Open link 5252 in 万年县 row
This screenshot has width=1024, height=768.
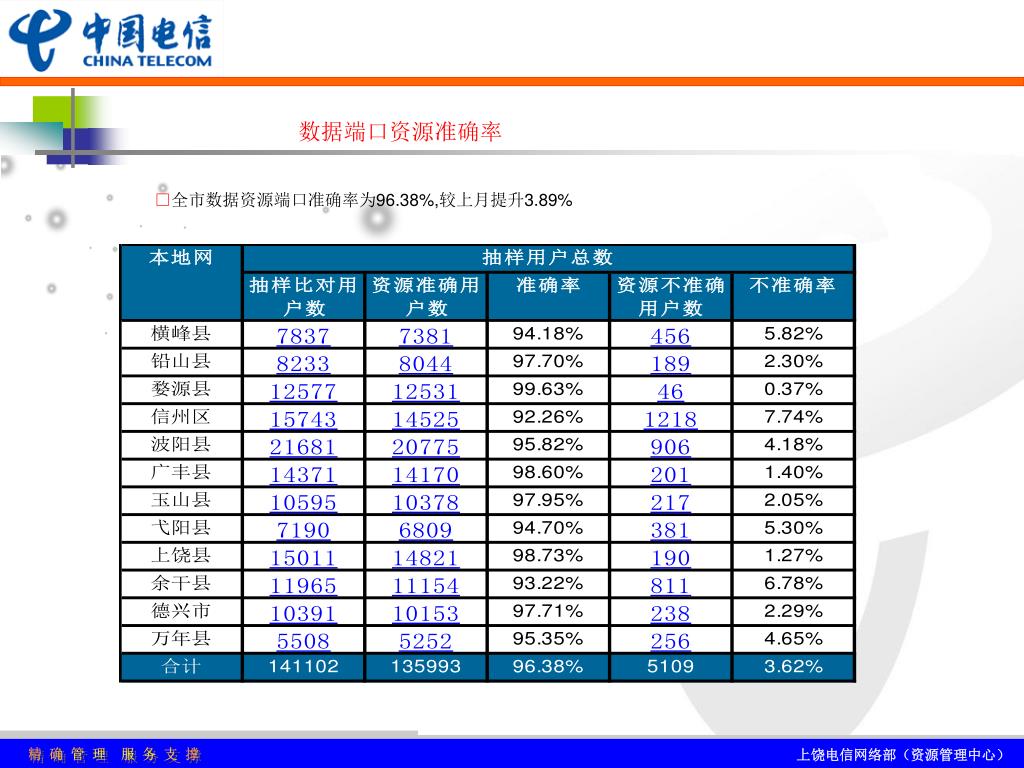[425, 641]
